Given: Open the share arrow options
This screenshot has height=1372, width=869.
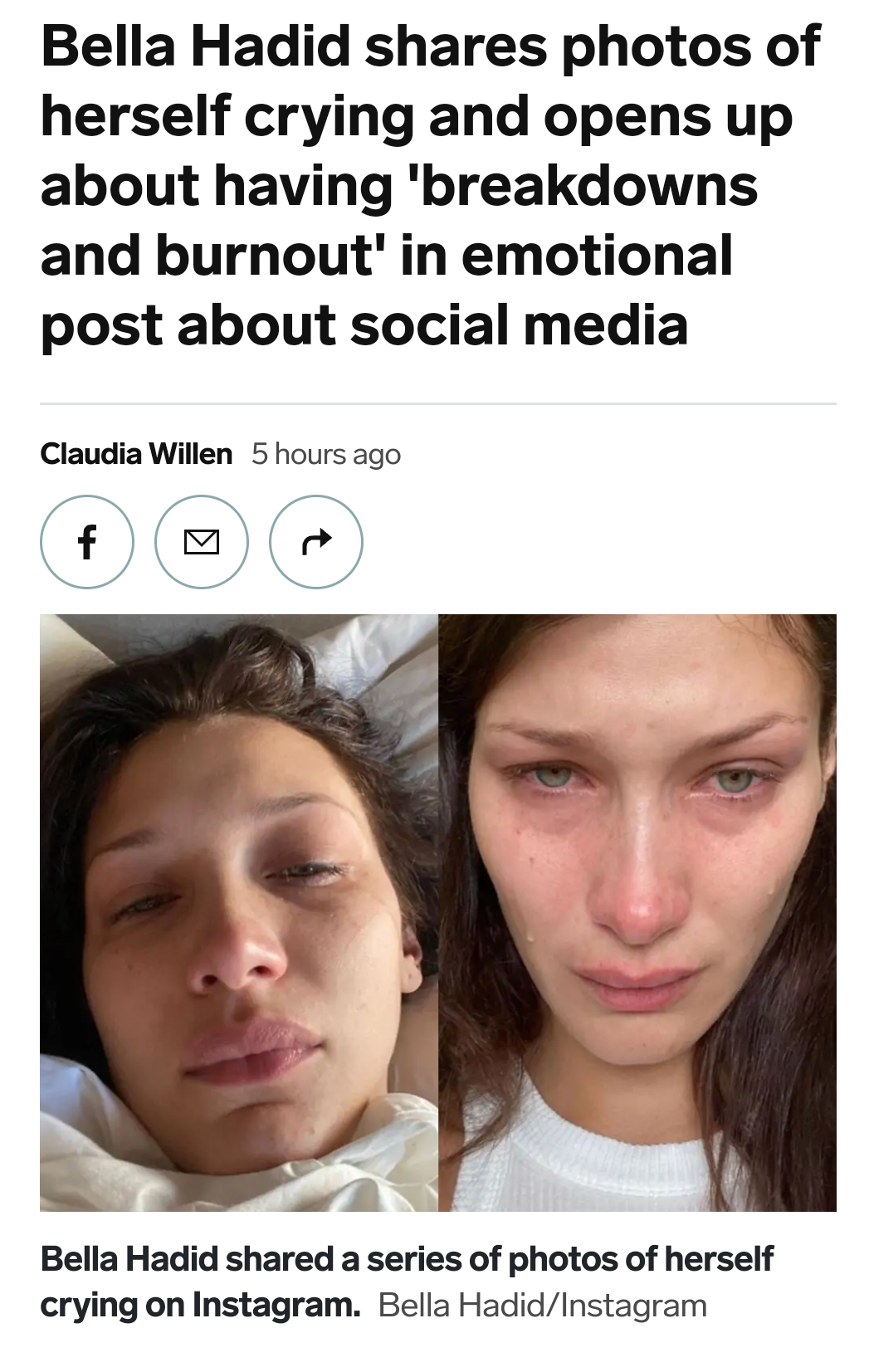Looking at the screenshot, I should tap(316, 542).
